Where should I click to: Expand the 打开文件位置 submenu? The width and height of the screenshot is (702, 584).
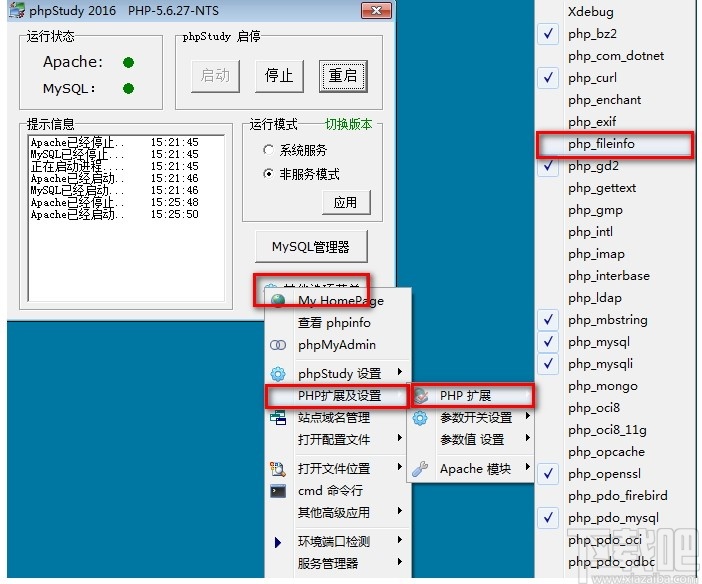coord(338,468)
